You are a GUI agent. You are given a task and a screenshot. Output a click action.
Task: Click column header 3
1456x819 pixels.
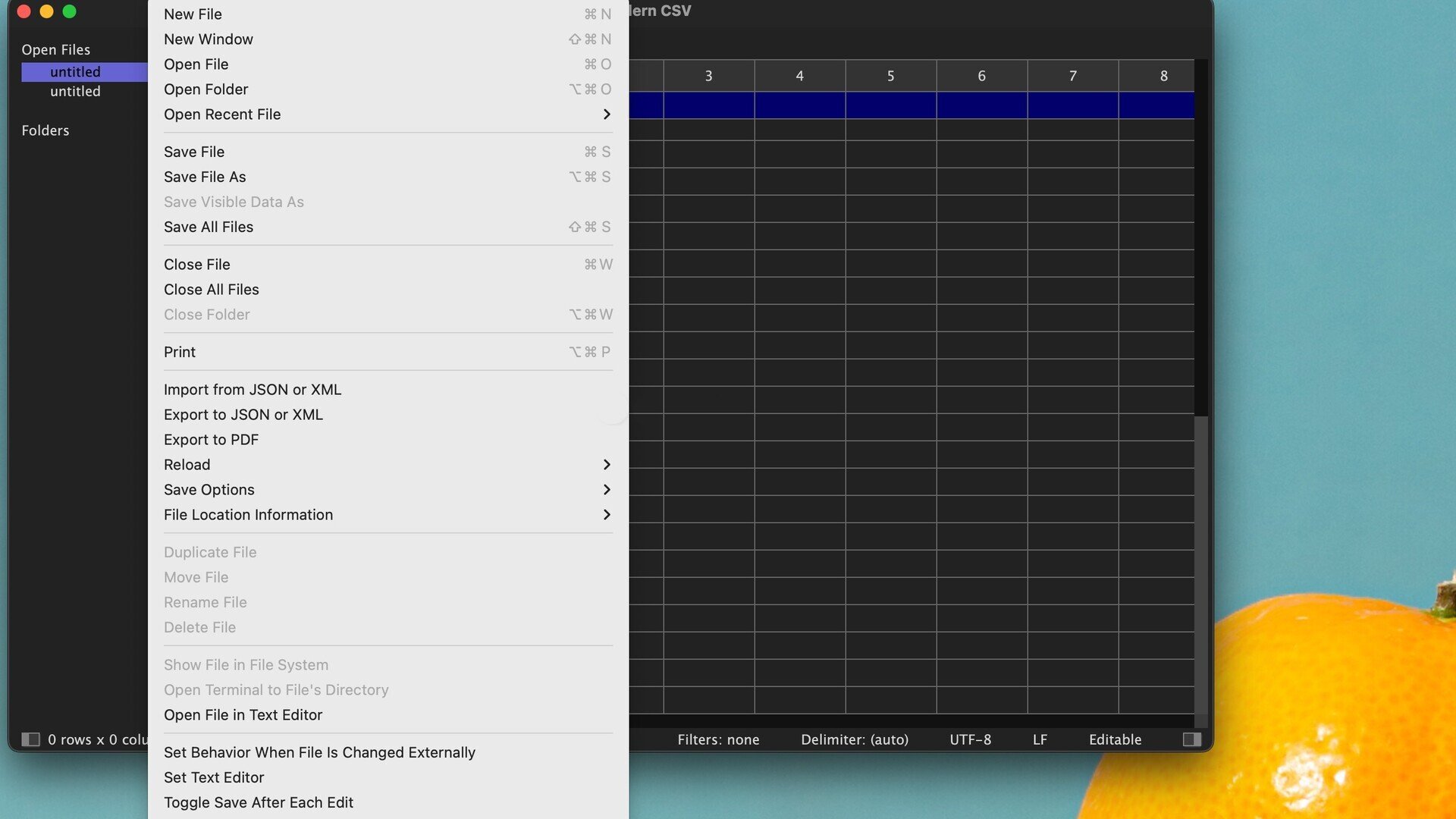tap(709, 76)
